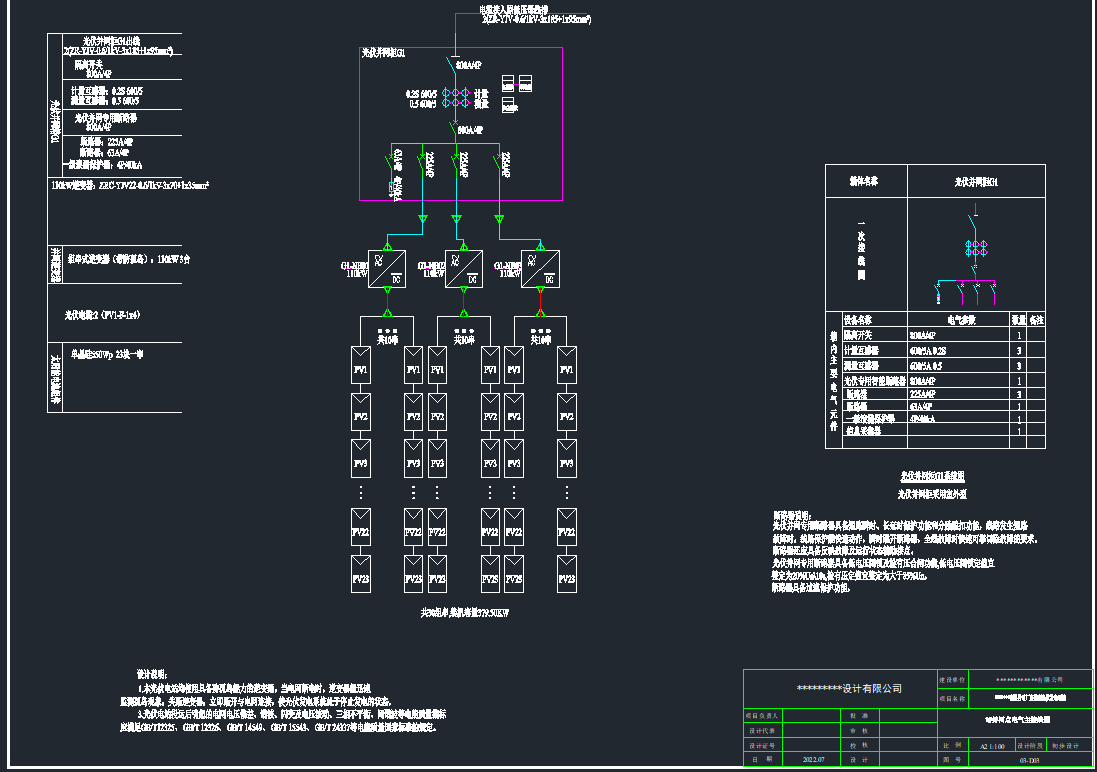The image size is (1097, 772).
Task: Pick the G1-NB03 inverter symbol
Action: [540, 269]
